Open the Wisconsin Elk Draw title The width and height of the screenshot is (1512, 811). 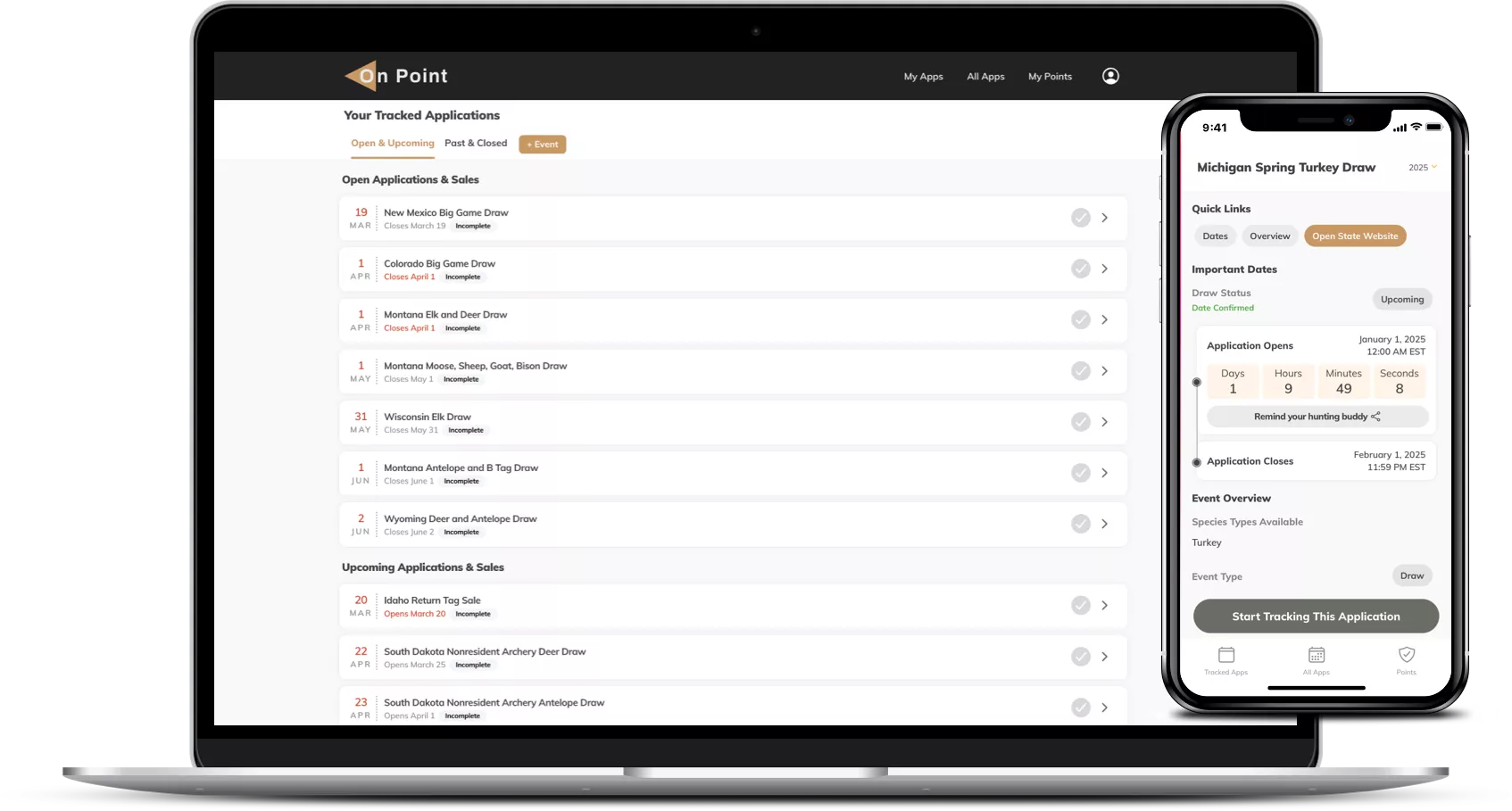(x=428, y=417)
